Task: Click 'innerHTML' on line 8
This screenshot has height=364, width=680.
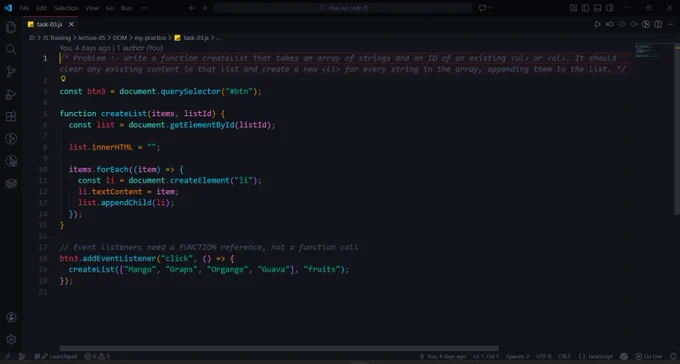Action: [112, 147]
